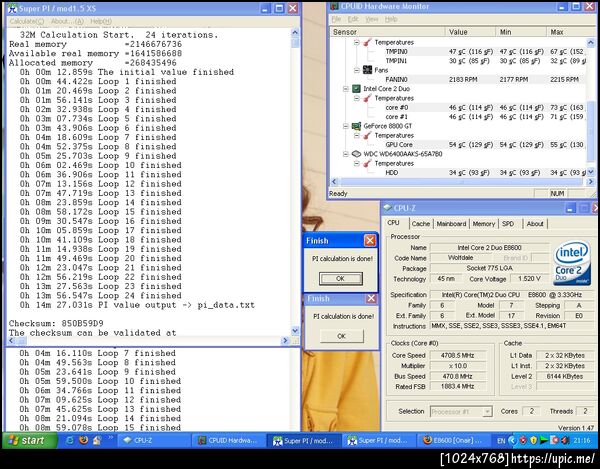Click the speaker volume tray icon
The width and height of the screenshot is (600, 469).
565,440
